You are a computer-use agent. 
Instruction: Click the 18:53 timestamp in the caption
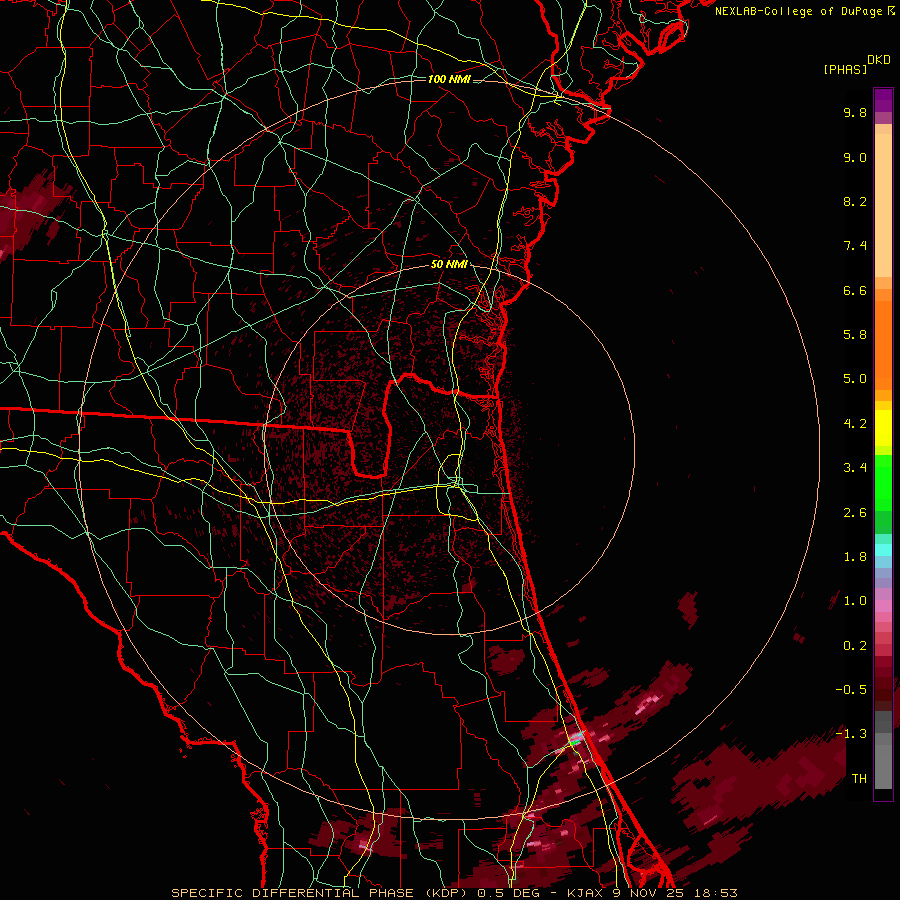714,893
